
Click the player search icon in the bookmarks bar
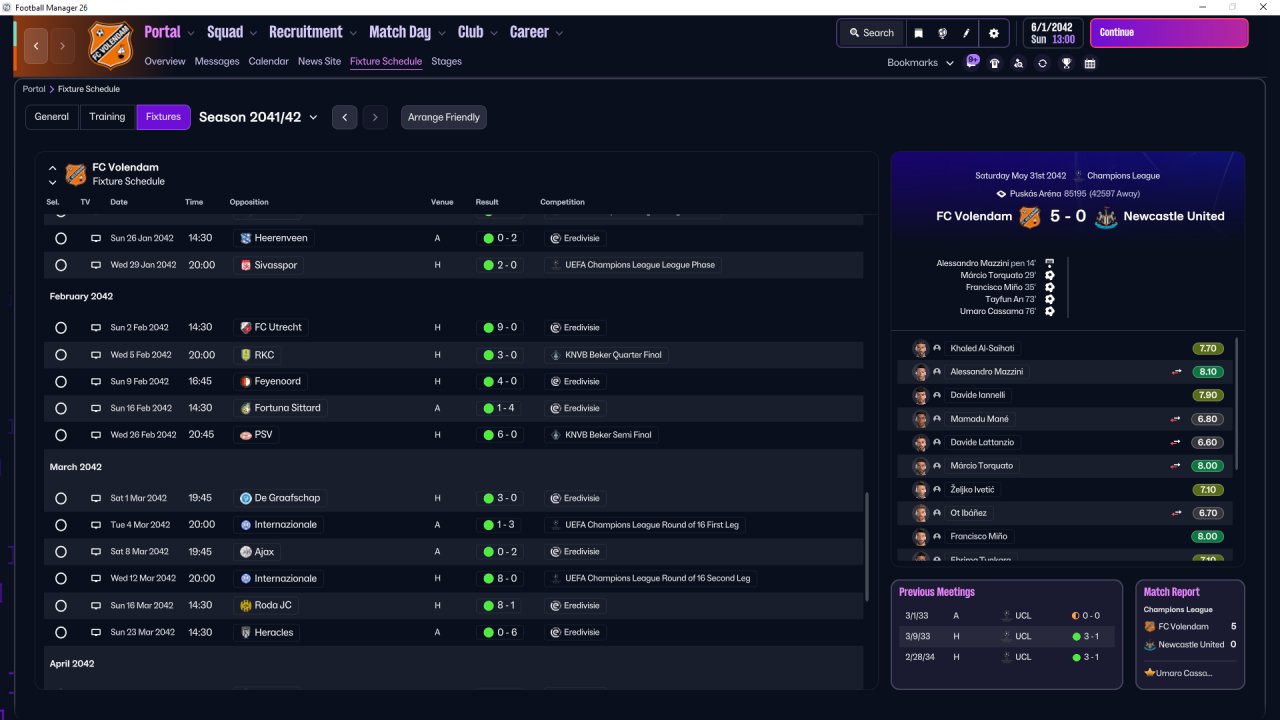click(1018, 63)
